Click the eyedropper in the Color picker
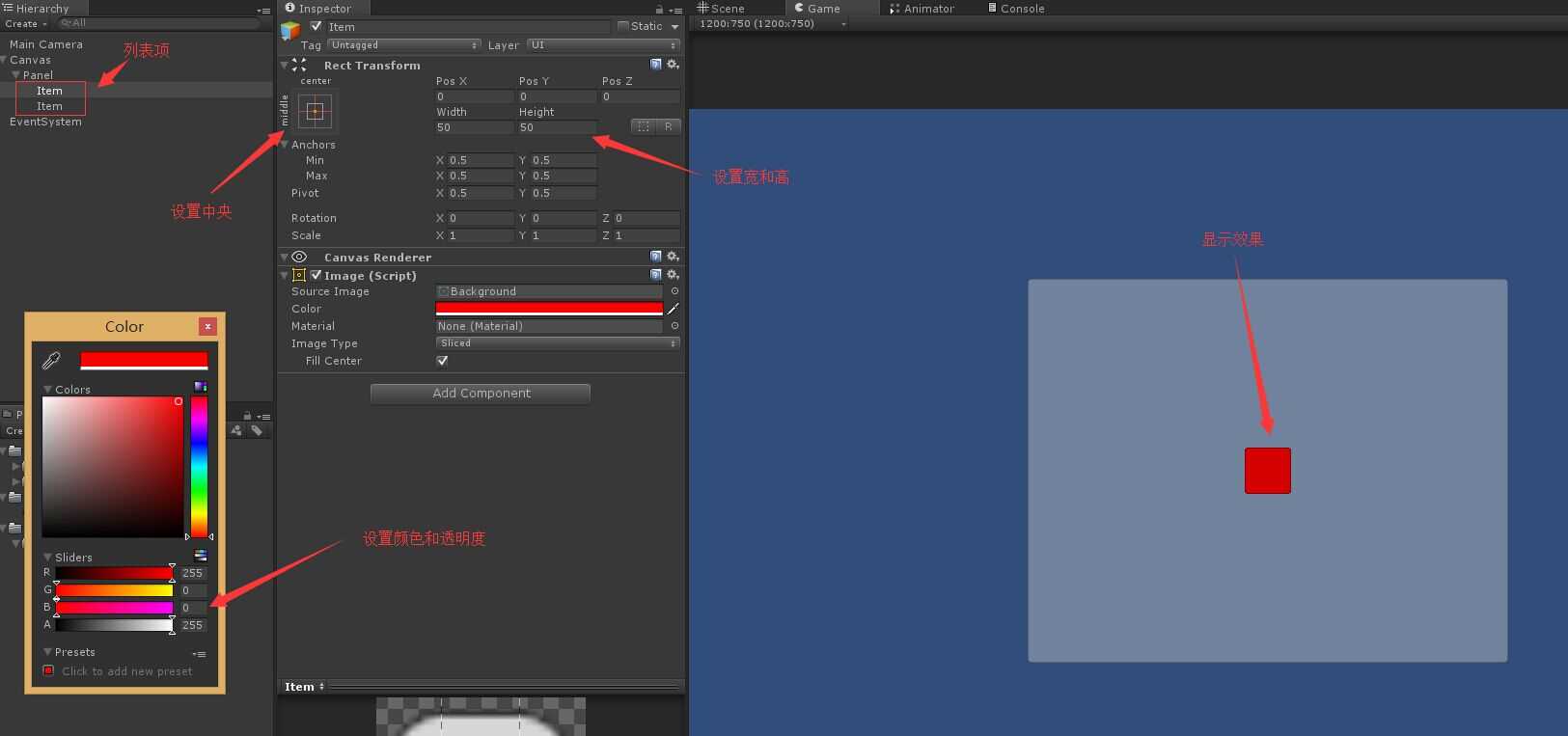 pos(51,361)
